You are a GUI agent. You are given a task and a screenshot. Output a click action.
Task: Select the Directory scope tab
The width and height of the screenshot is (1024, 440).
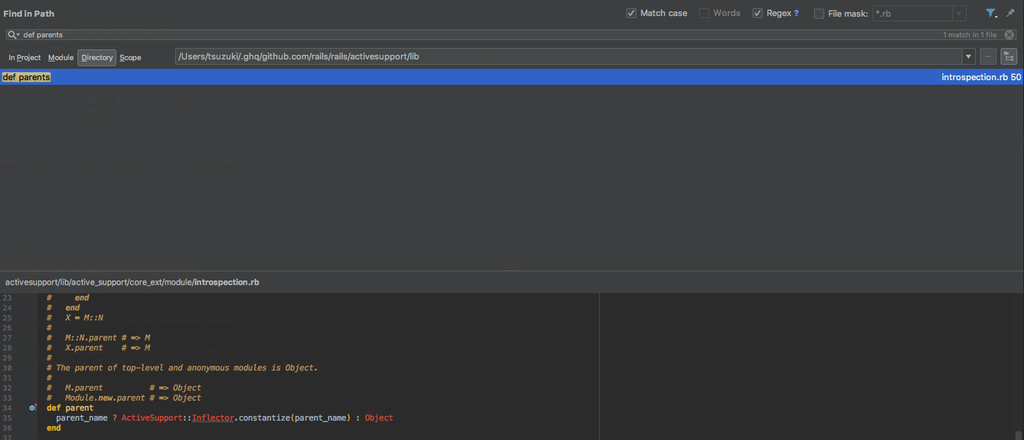[x=97, y=57]
